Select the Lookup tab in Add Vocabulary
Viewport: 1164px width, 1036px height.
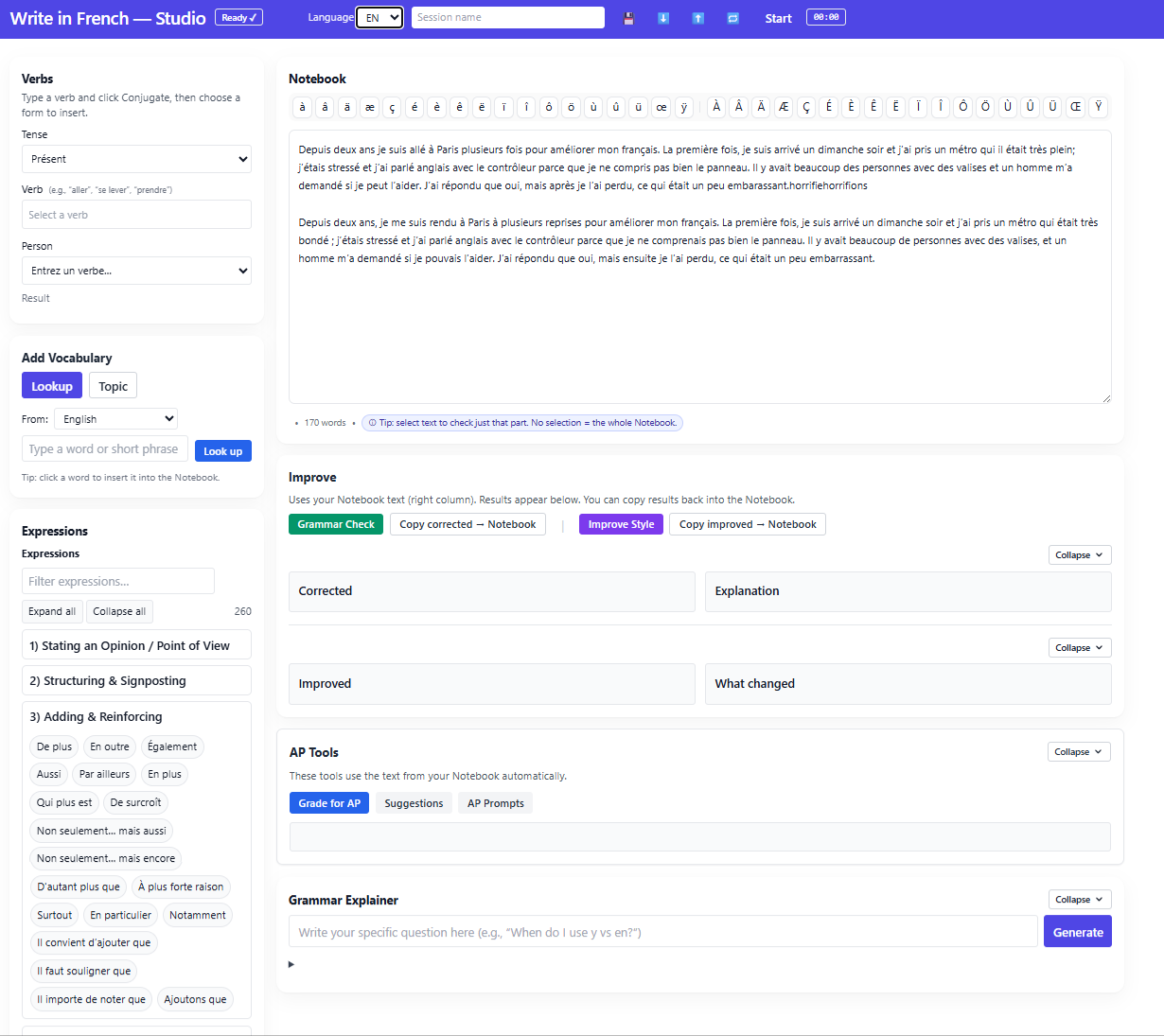[51, 385]
